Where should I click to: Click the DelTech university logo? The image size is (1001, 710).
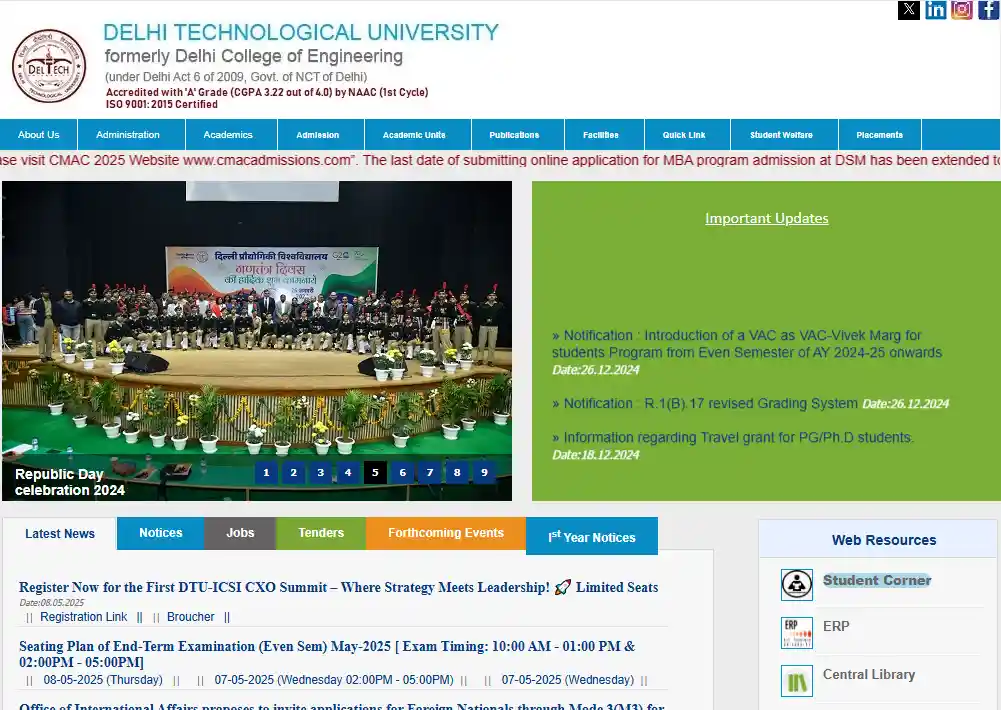coord(49,66)
